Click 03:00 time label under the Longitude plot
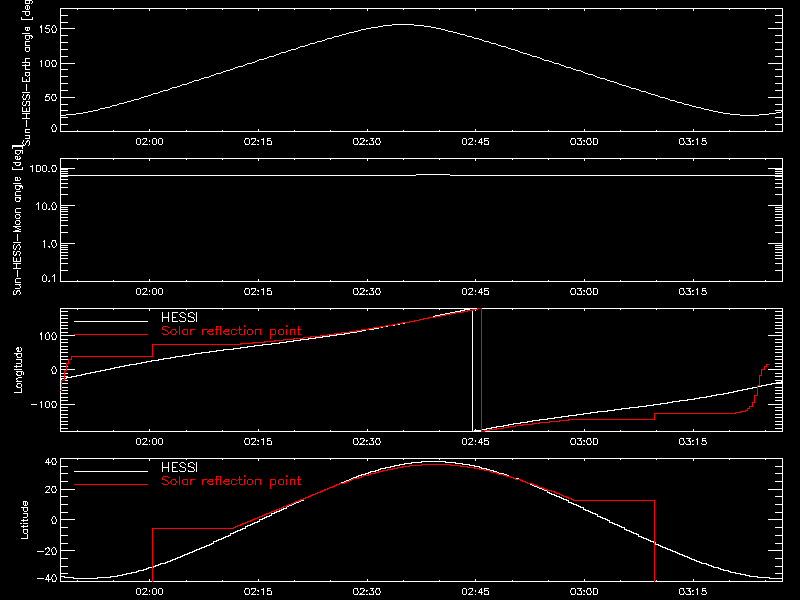Screen dimensions: 800x600 coord(584,442)
